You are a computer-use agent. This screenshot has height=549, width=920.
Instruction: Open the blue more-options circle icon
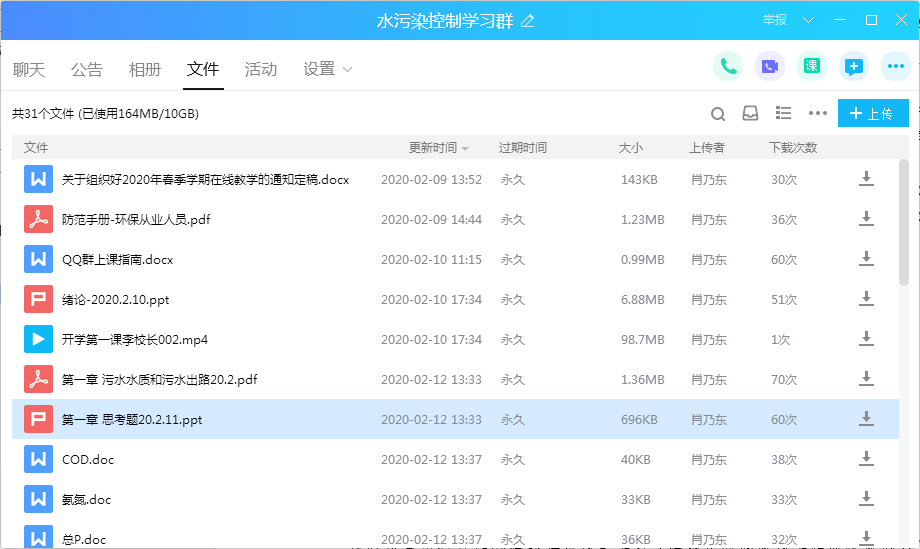(896, 67)
